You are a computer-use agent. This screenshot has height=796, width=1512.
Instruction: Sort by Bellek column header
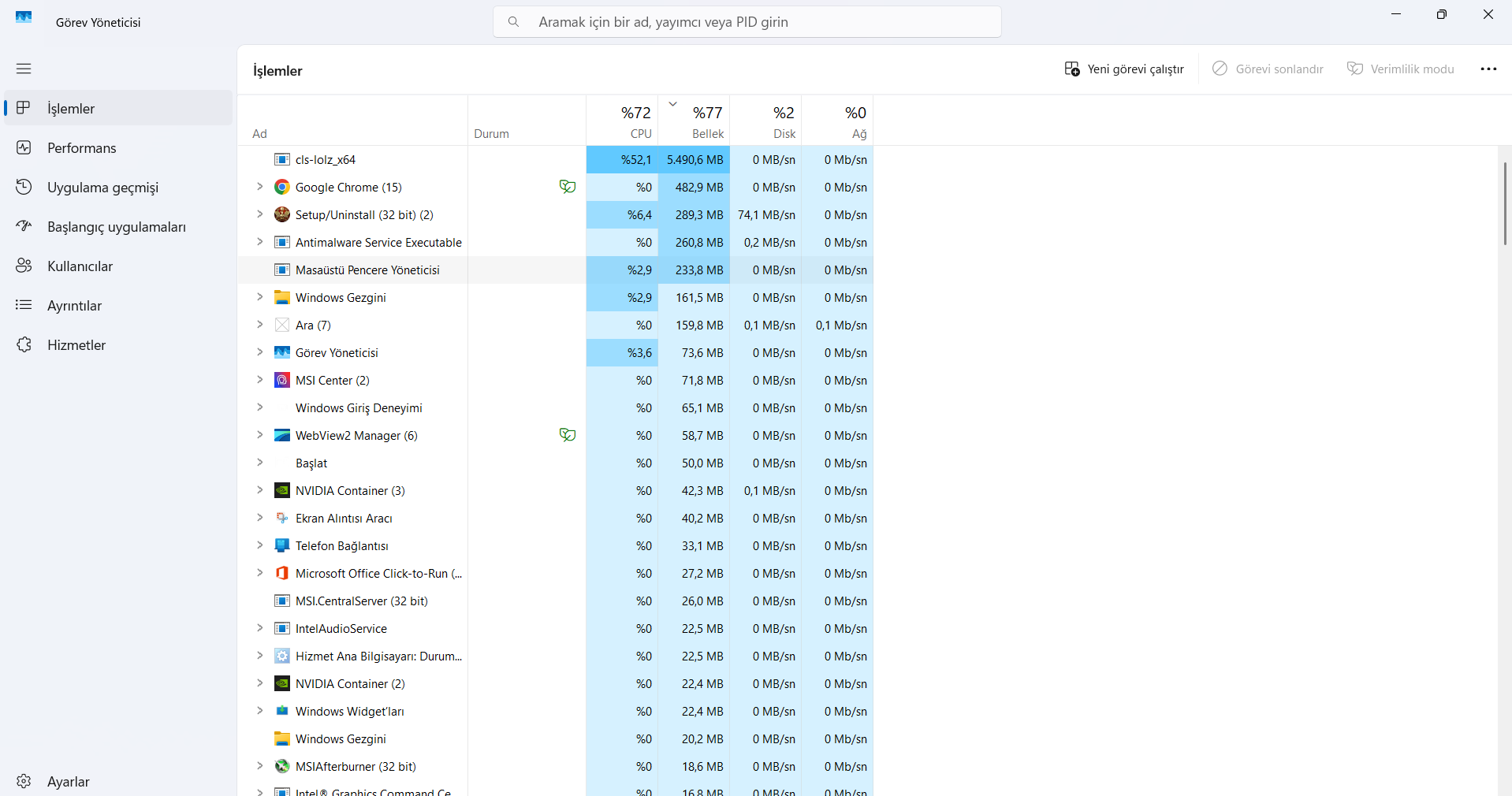(x=694, y=121)
